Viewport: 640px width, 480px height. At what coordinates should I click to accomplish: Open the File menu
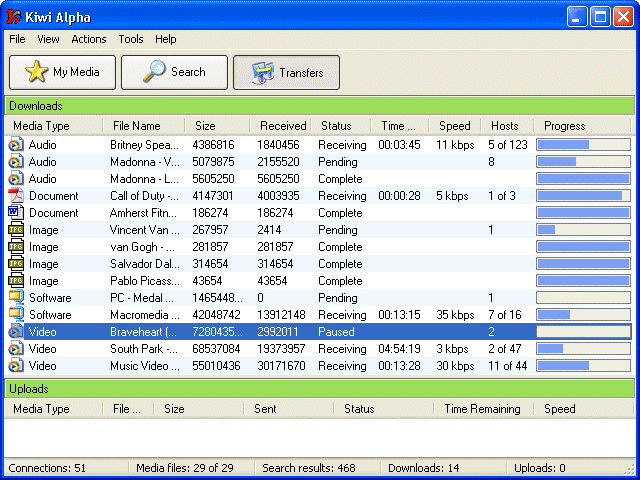click(17, 39)
